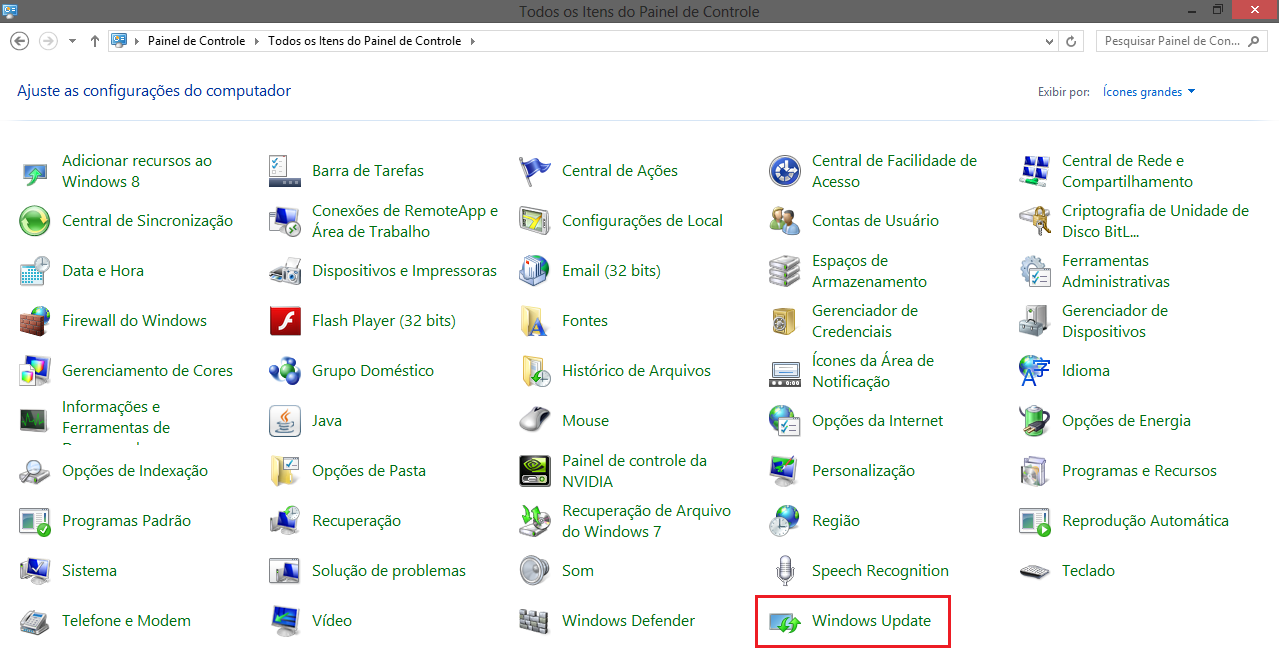Click the Recuperação link
The image size is (1279, 671).
(x=356, y=521)
